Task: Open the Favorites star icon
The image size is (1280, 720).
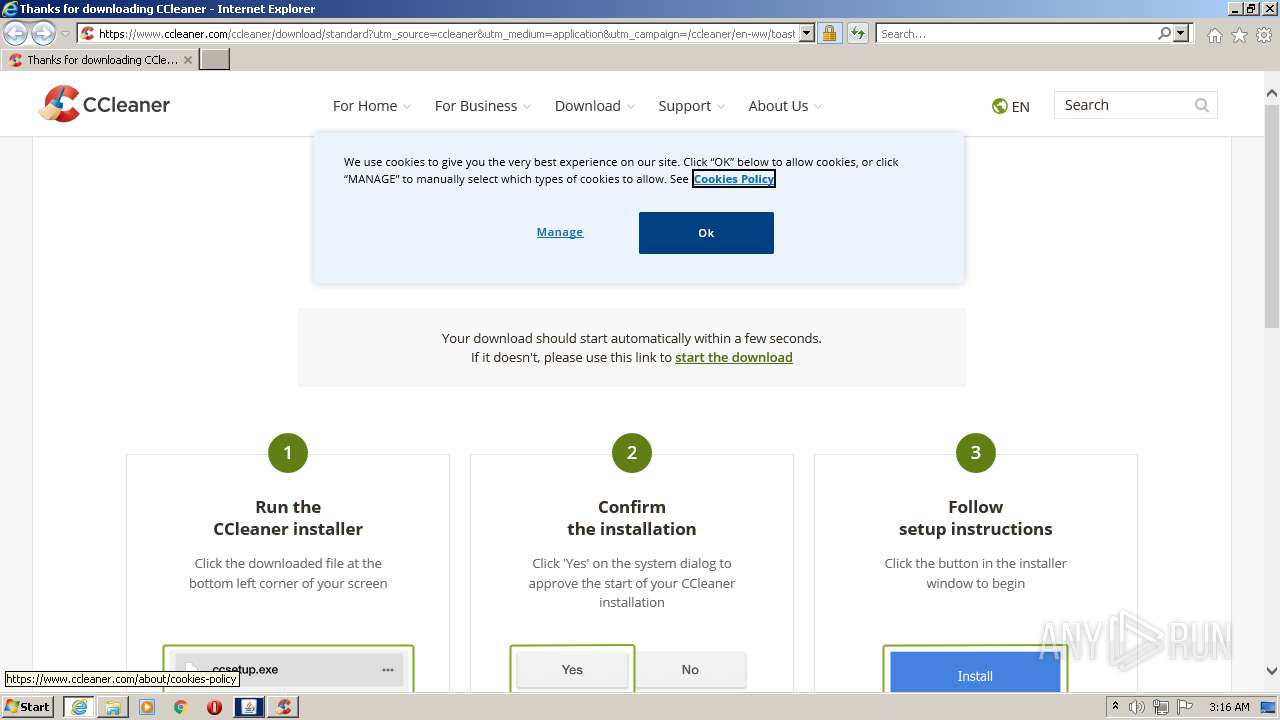Action: coord(1239,35)
